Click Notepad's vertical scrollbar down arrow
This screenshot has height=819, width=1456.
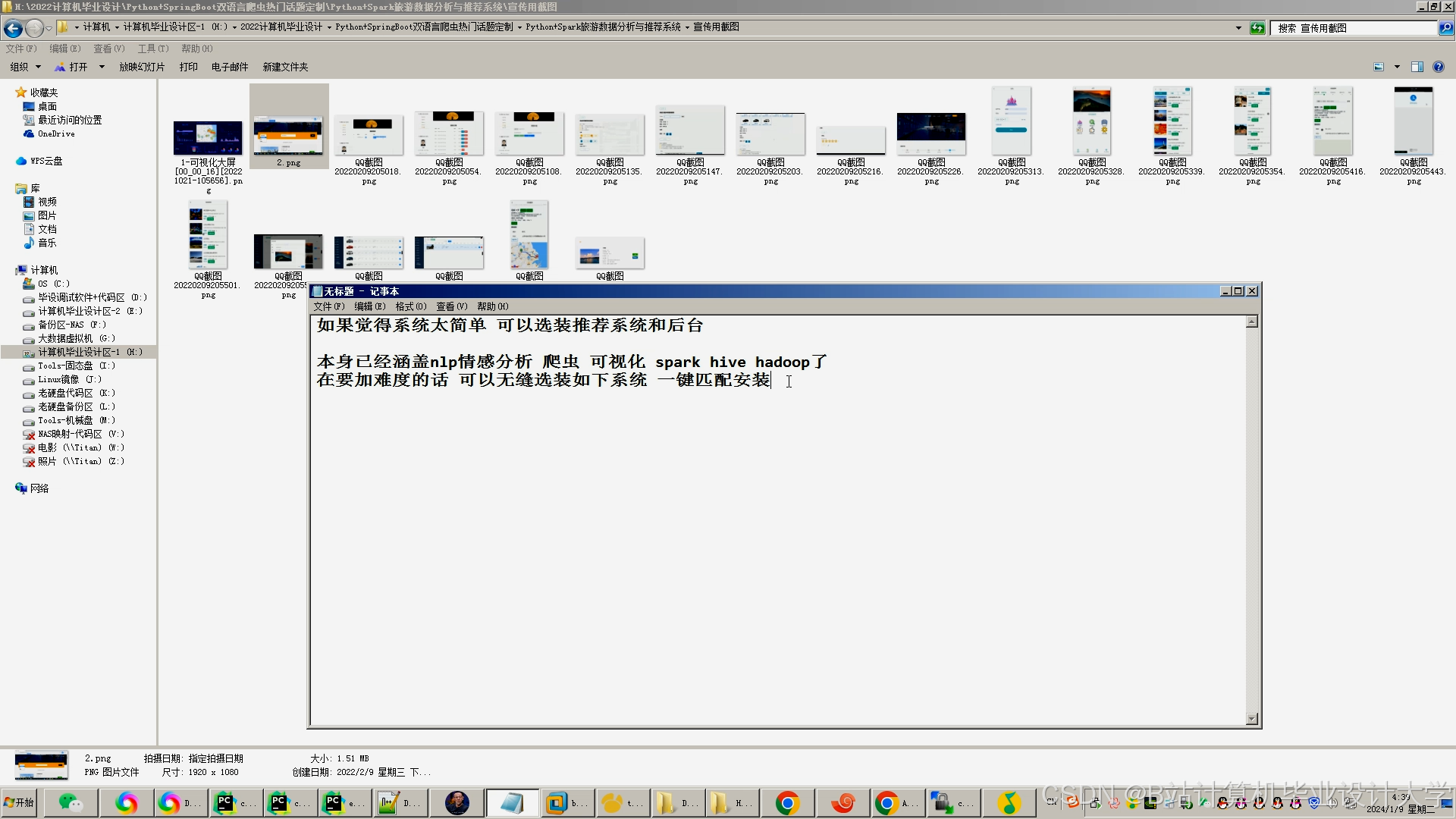pos(1252,718)
